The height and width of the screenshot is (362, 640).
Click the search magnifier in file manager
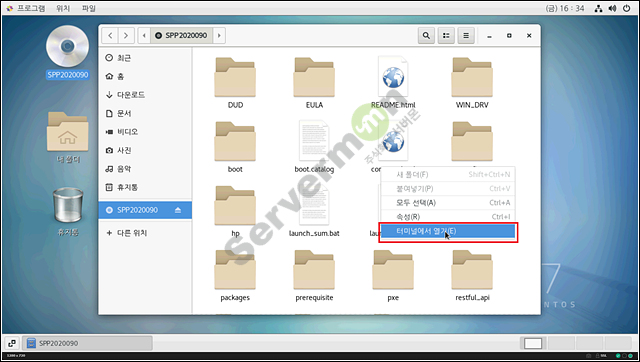426,36
